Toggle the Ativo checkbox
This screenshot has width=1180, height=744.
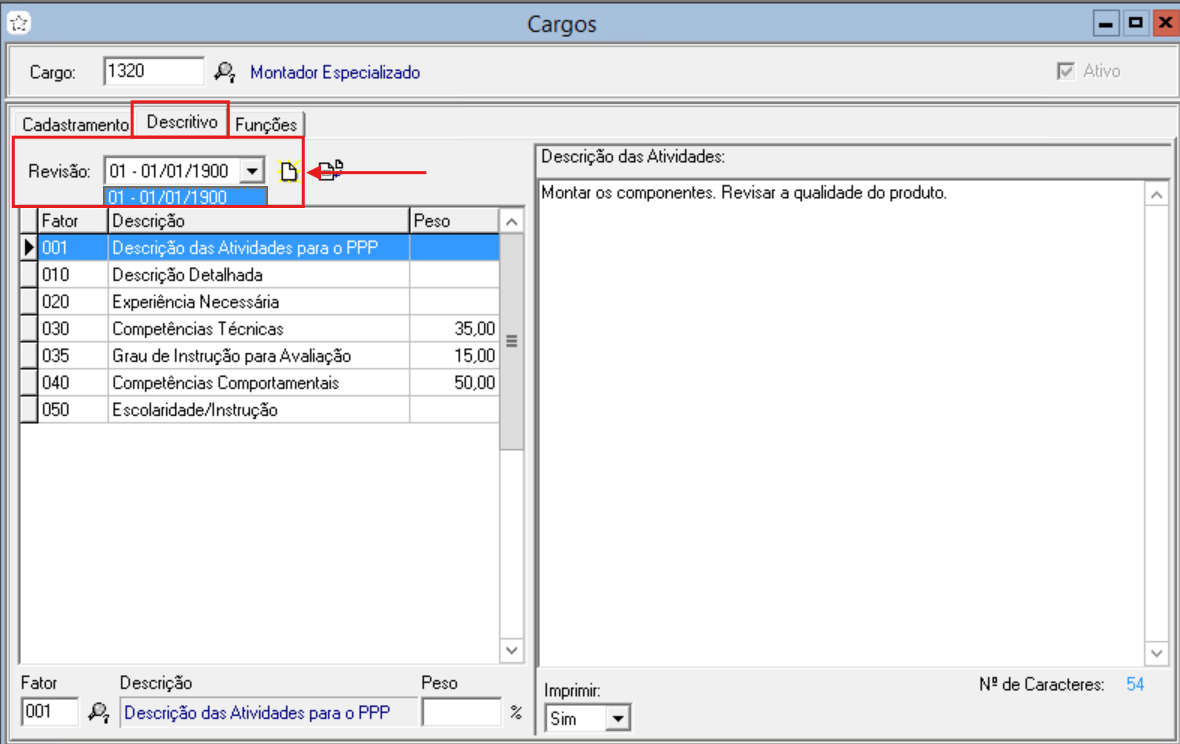(1065, 72)
